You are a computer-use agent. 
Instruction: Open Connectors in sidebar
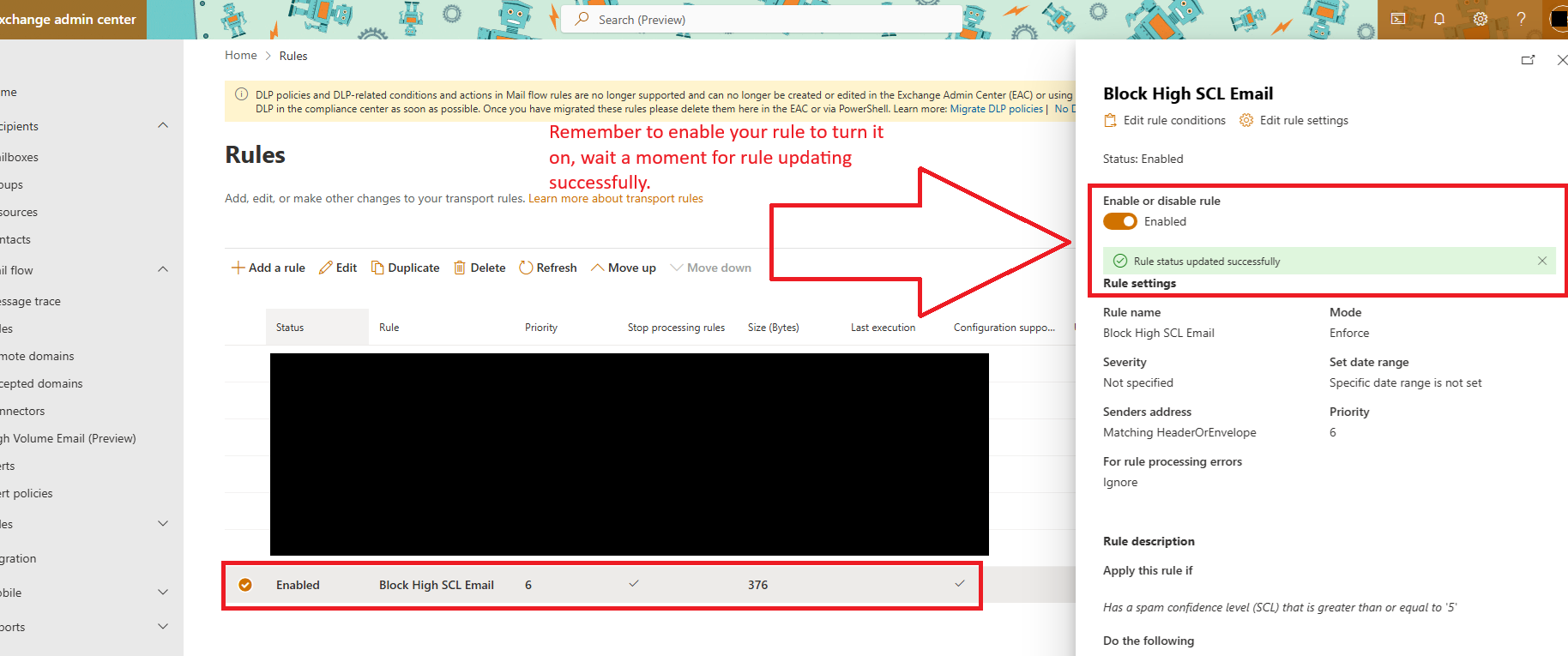[x=22, y=411]
